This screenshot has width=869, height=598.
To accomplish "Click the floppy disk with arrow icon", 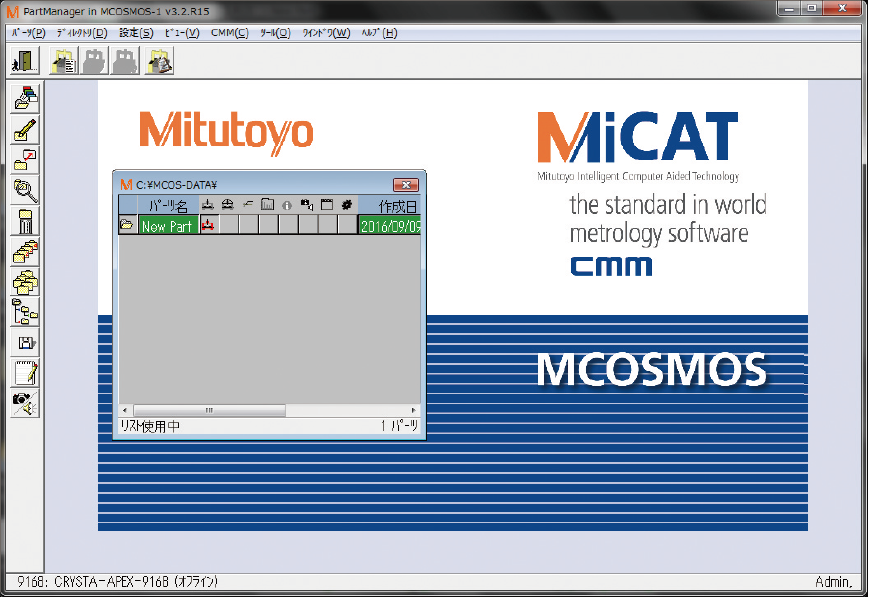I will (x=25, y=343).
